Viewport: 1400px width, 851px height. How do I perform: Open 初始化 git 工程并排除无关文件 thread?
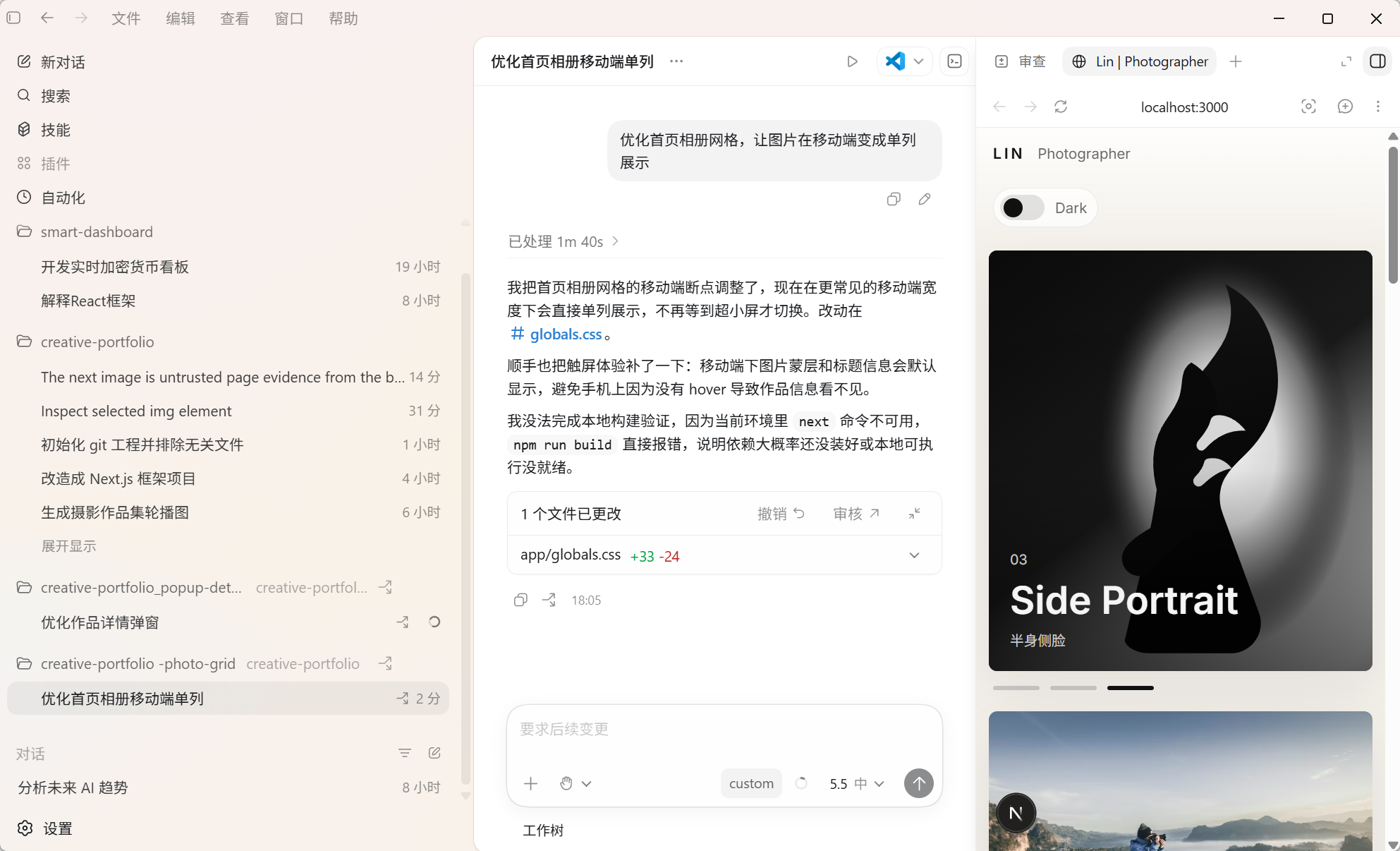point(228,445)
